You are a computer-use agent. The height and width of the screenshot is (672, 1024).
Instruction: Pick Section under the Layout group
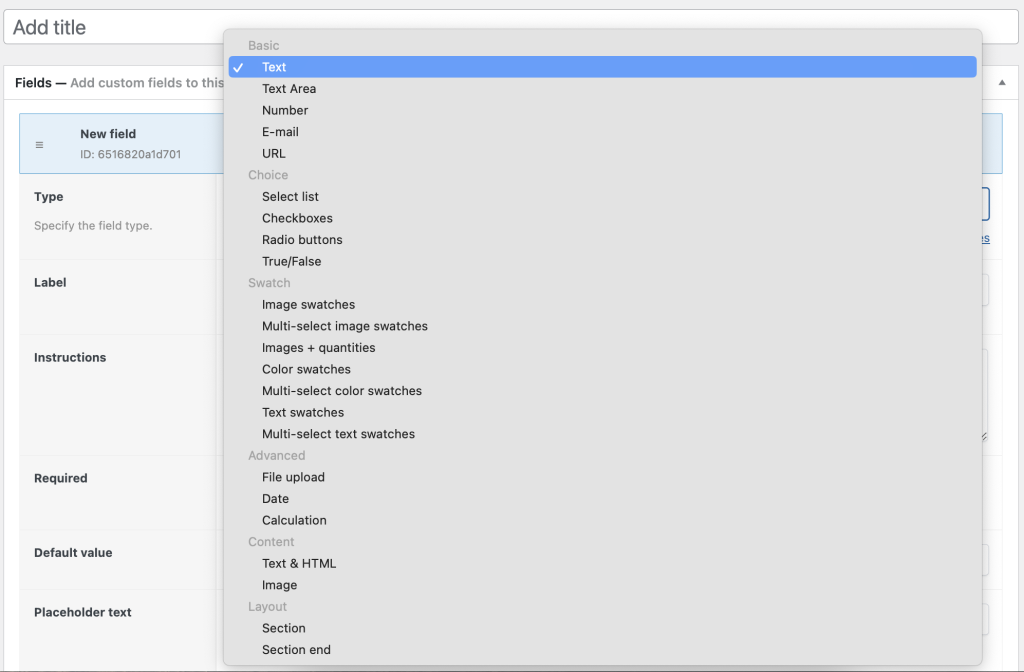click(283, 628)
